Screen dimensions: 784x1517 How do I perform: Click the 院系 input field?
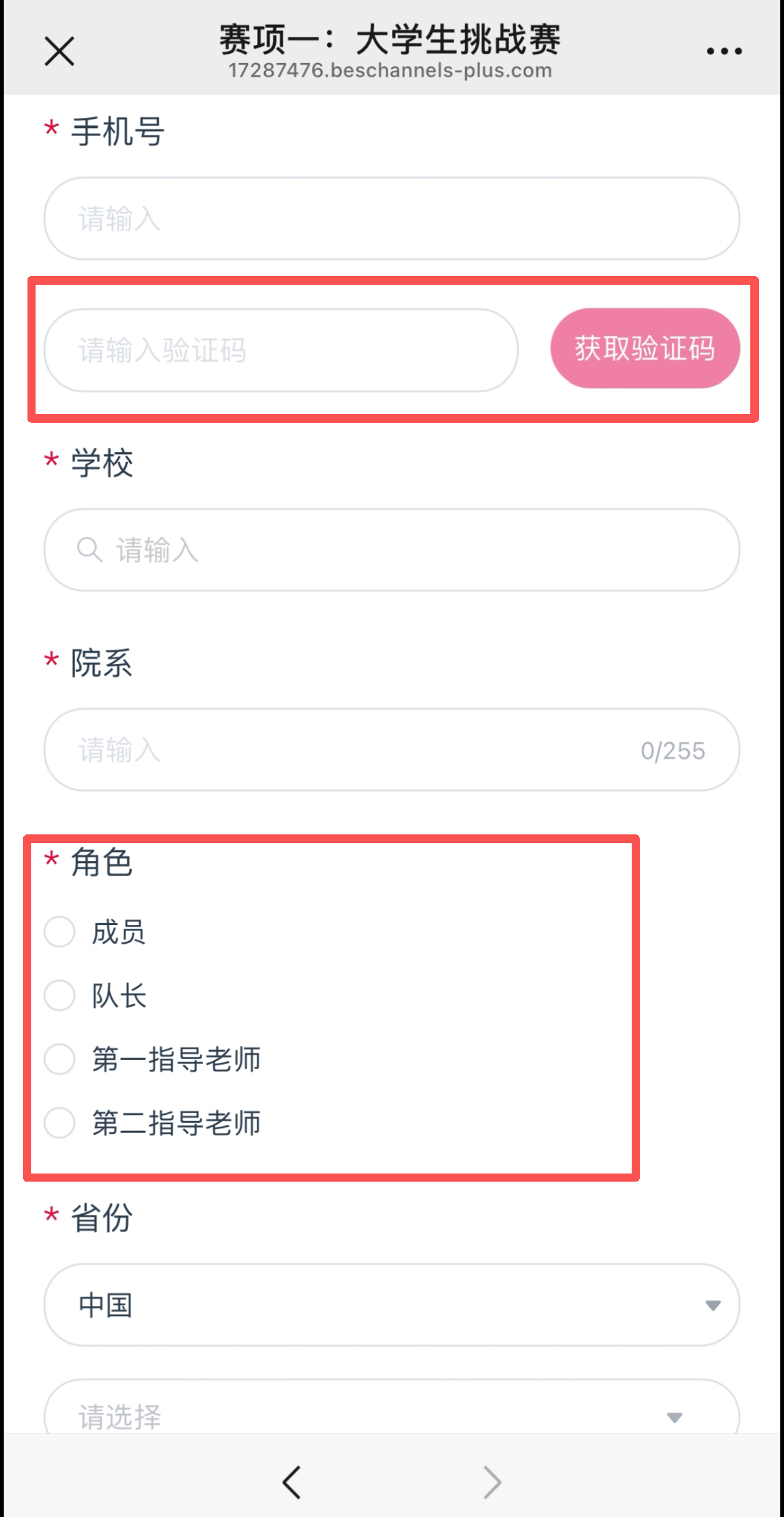click(392, 749)
